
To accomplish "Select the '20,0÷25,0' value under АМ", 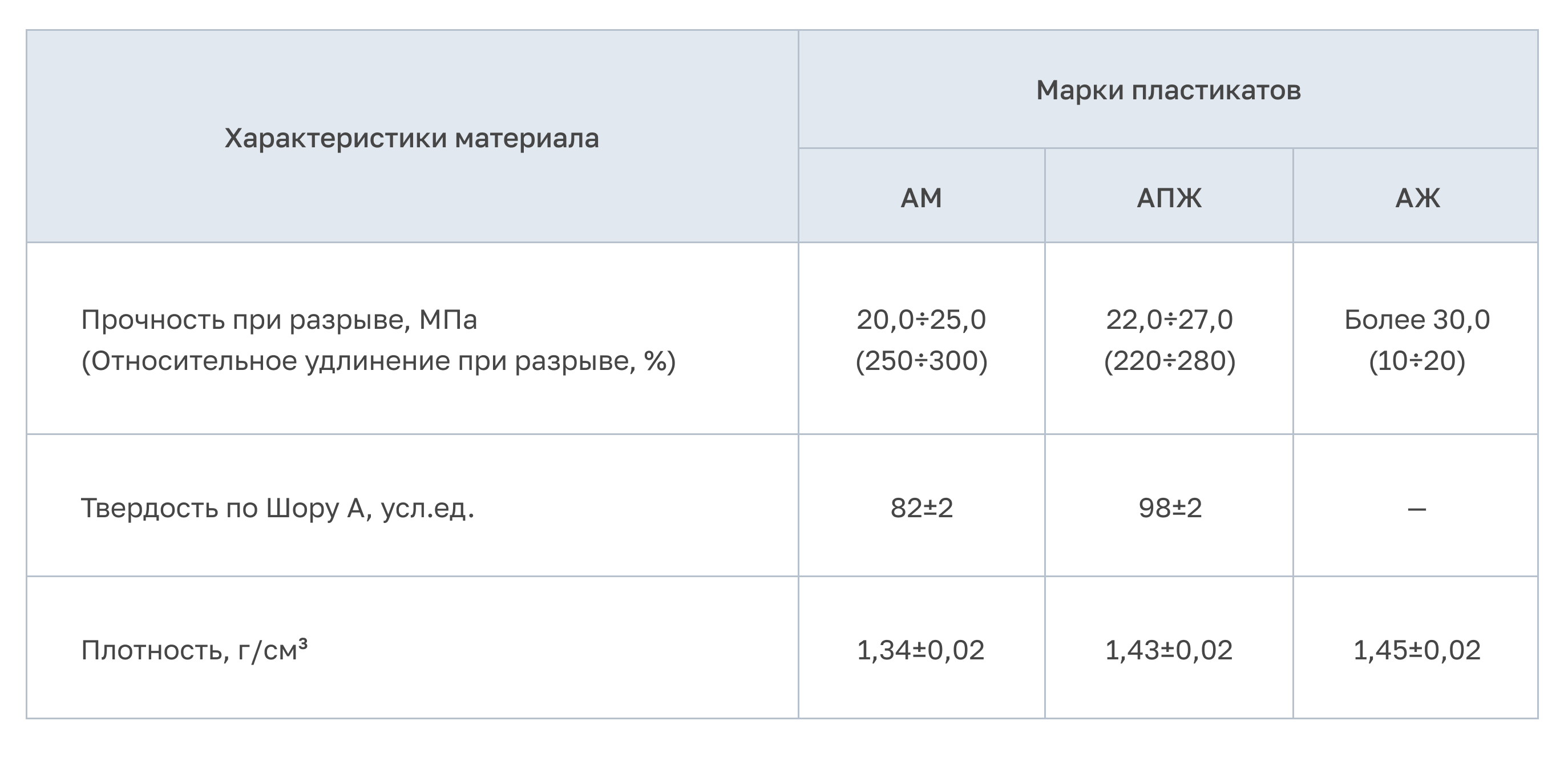I will pyautogui.click(x=921, y=320).
